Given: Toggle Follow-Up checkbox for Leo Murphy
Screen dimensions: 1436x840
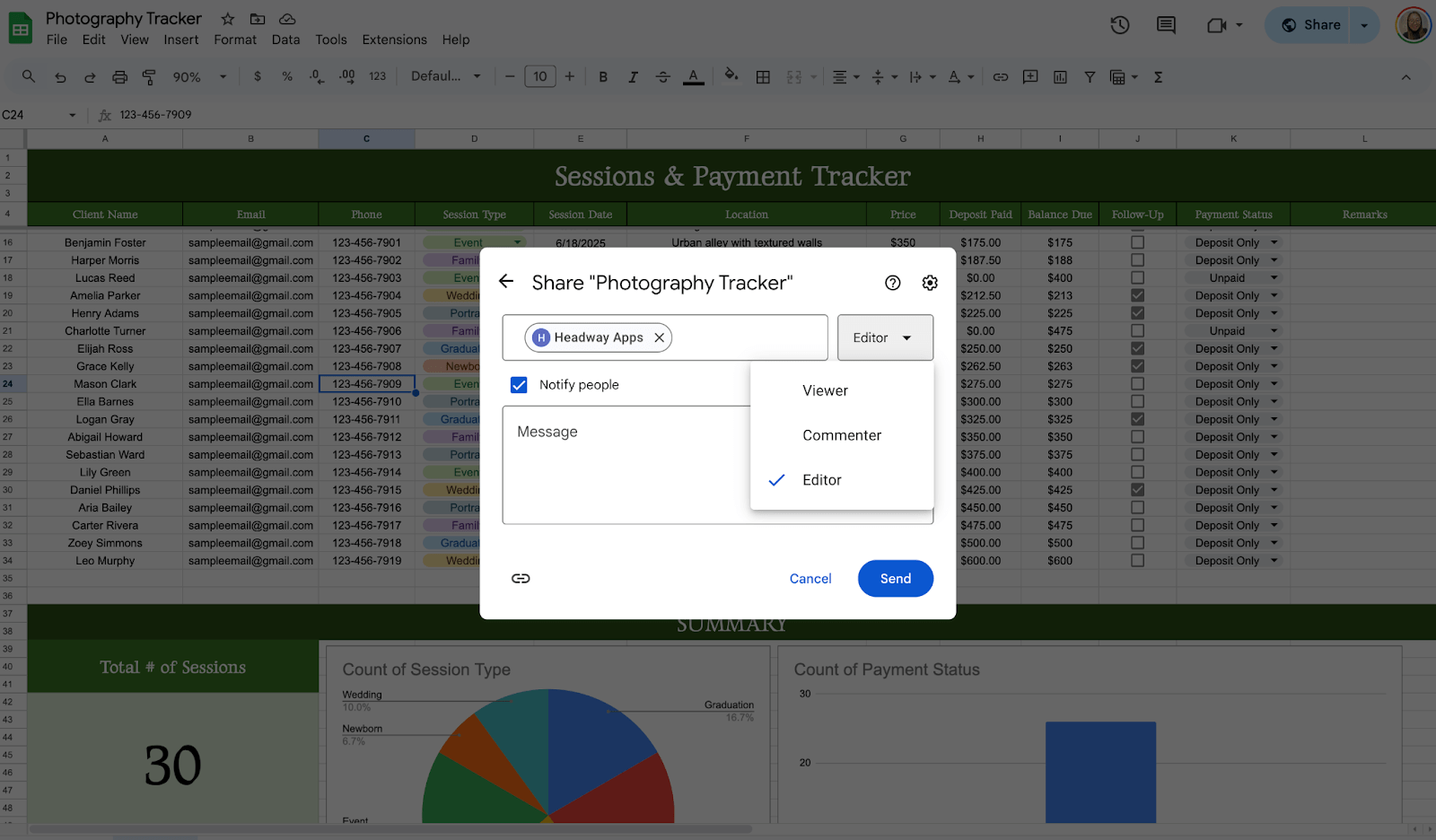Looking at the screenshot, I should [1137, 561].
